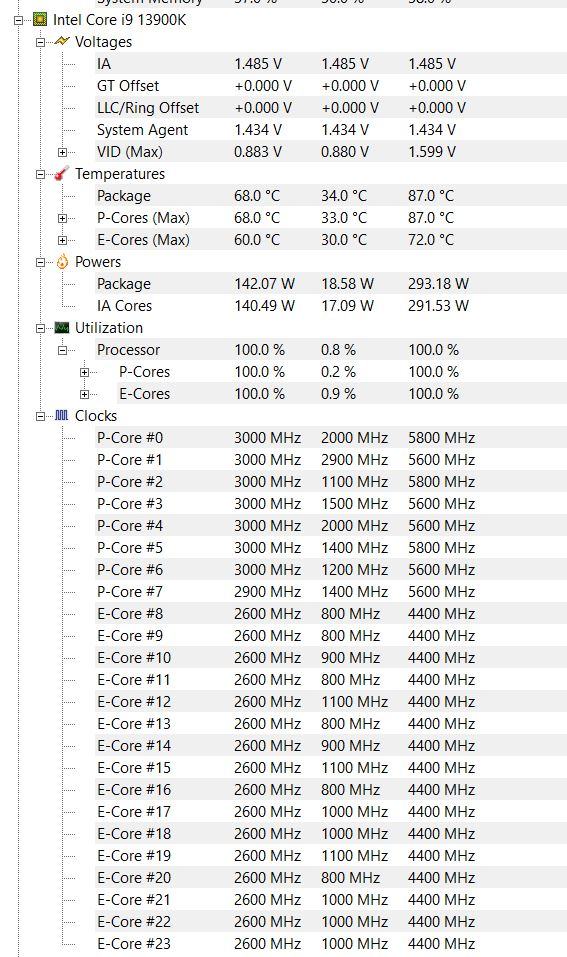567x957 pixels.
Task: Click the 1.599 V VID max value
Action: point(432,151)
